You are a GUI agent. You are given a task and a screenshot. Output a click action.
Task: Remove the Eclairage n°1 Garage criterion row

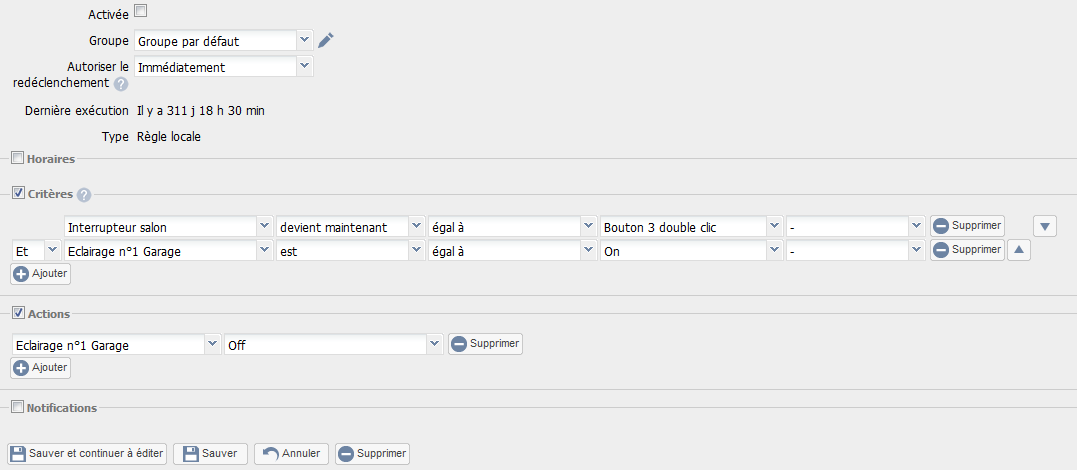pyautogui.click(x=968, y=250)
